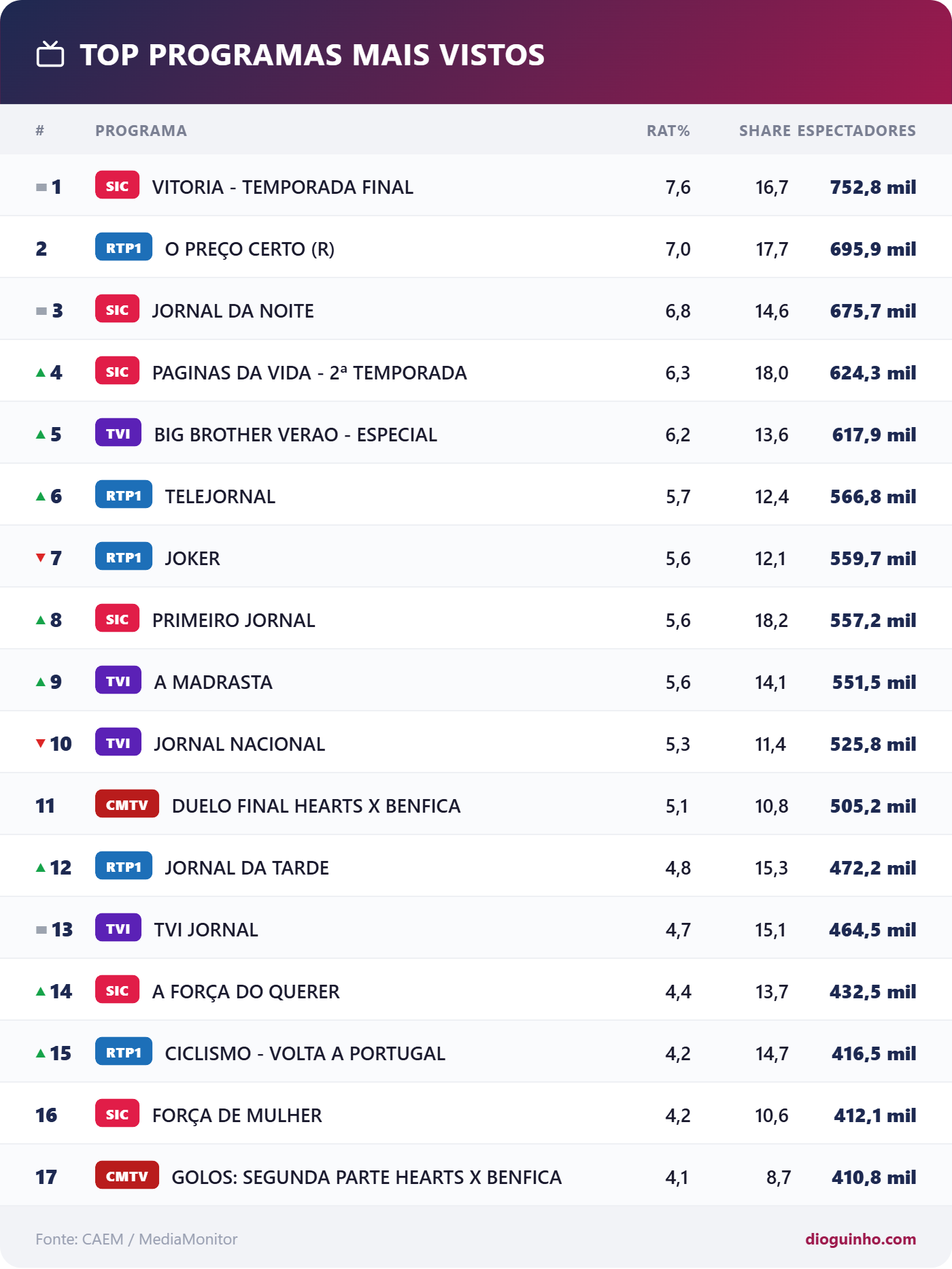Click the SIC badge next to Vitoria - Temporada Final

[x=118, y=186]
